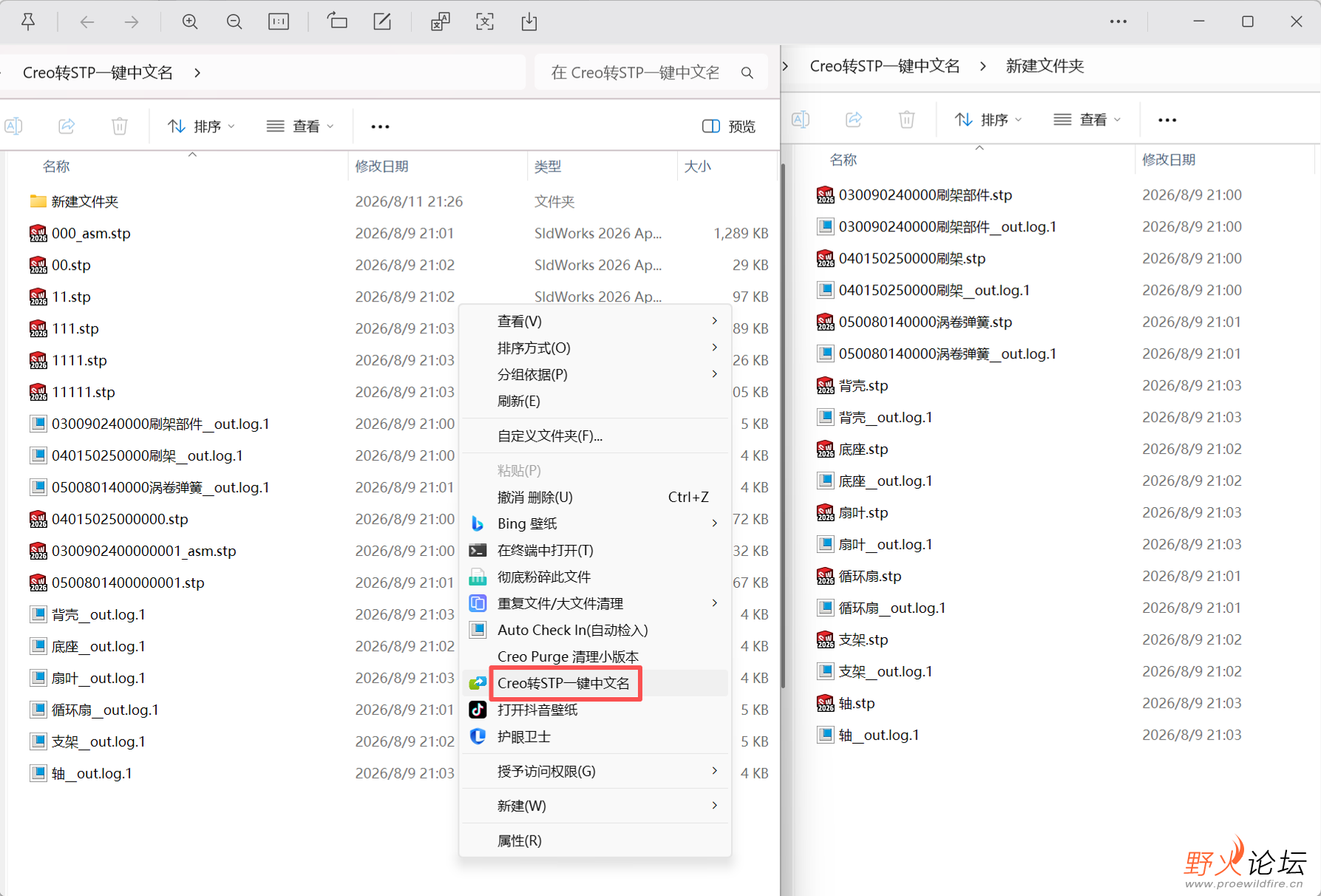Screen dimensions: 1321x896
Task: Click Creo转STP一键中文名 breadcrumb in right window
Action: [x=885, y=67]
